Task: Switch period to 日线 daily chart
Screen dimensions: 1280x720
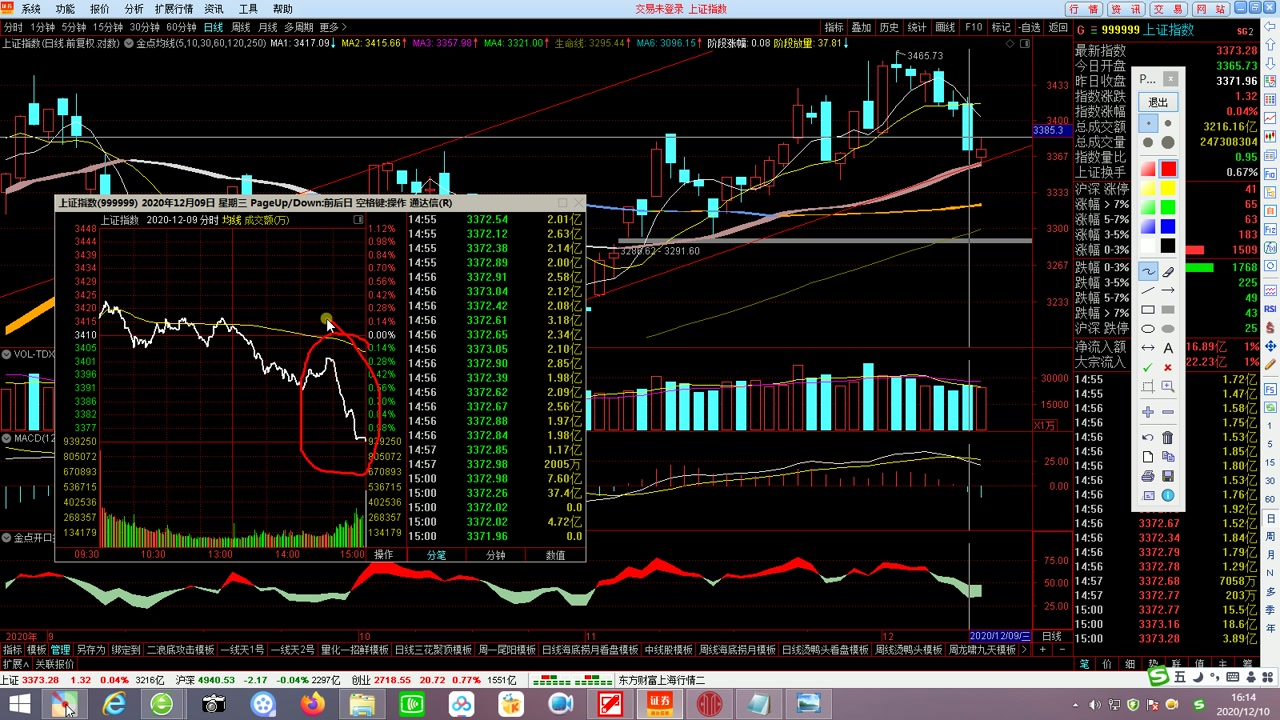Action: (213, 27)
